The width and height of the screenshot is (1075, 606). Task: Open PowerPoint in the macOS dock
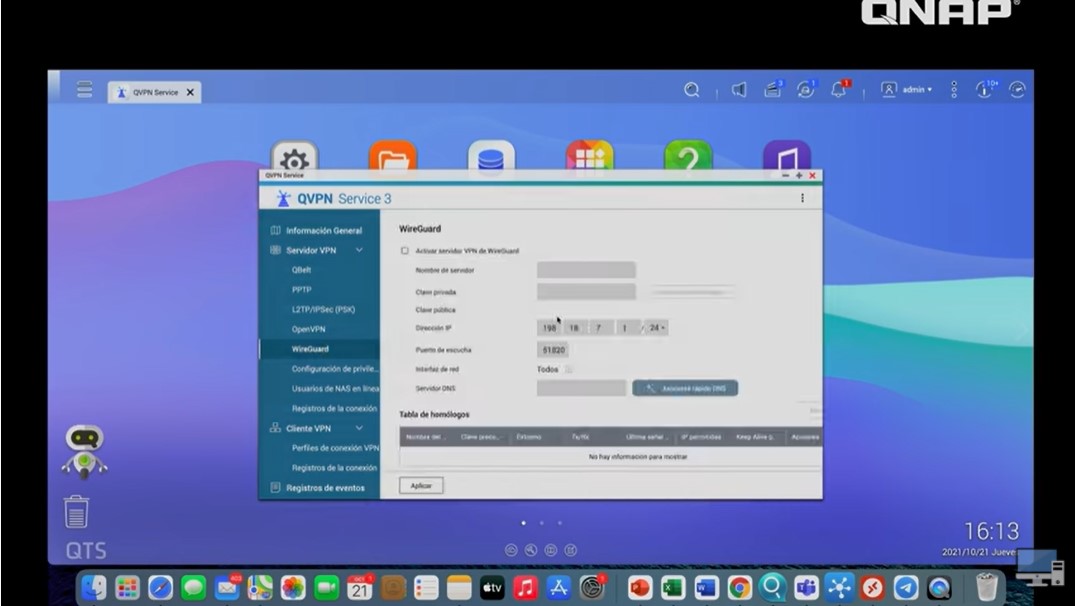point(640,587)
